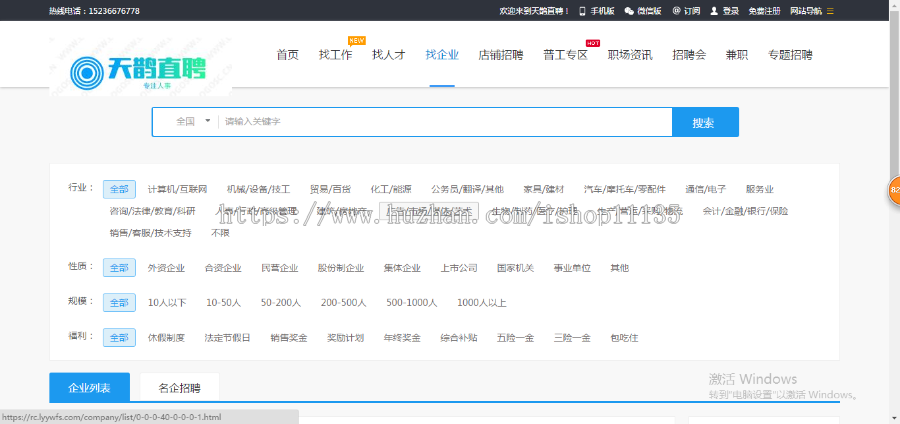Open the 找企业 navigation item
The height and width of the screenshot is (424, 900).
441,55
